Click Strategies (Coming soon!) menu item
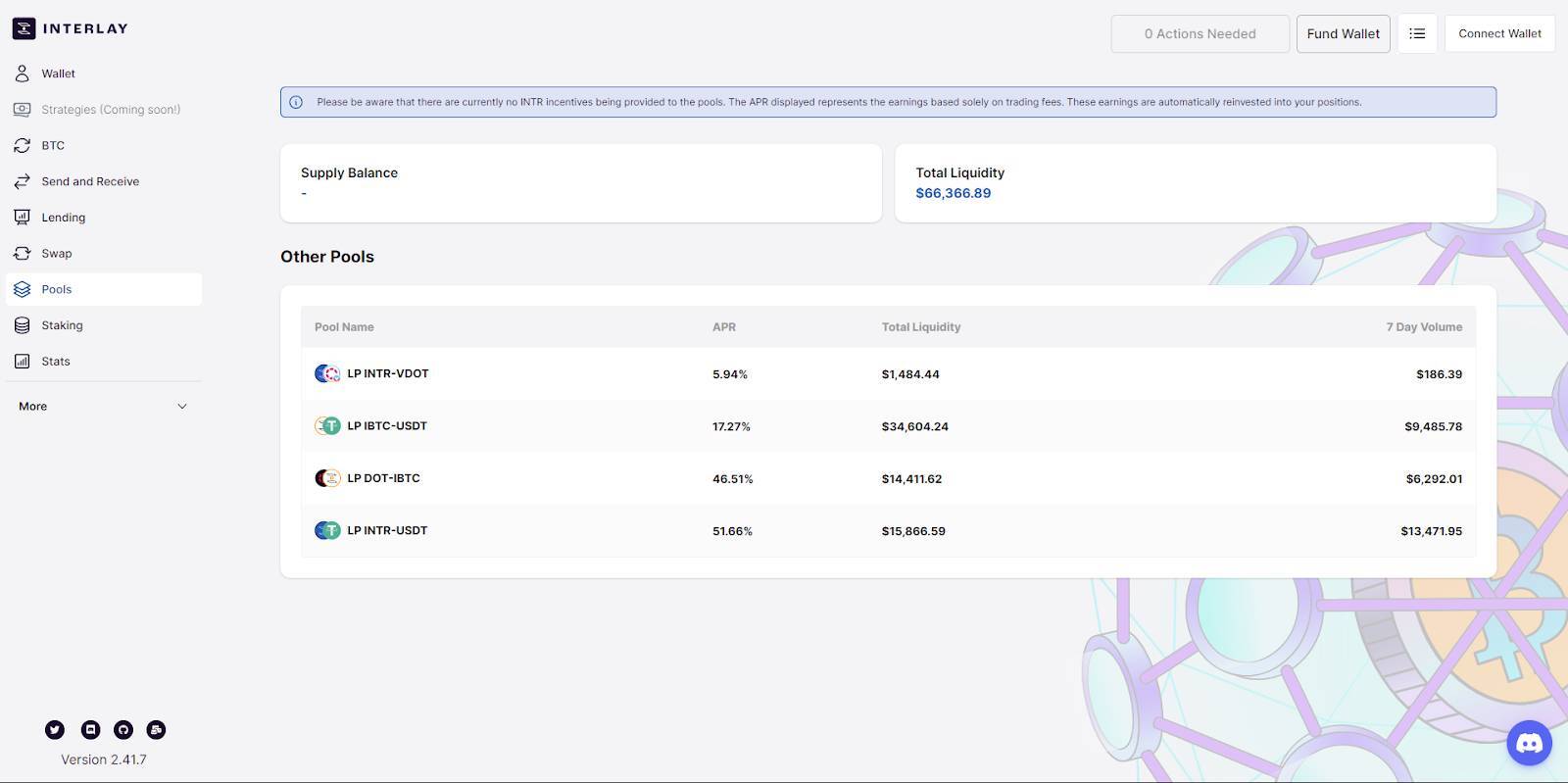 104,110
